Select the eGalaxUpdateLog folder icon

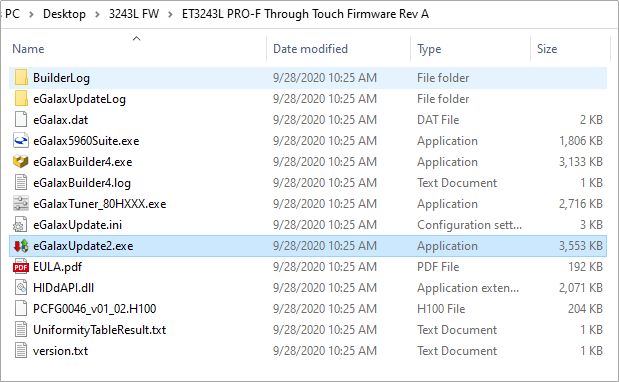(x=21, y=98)
